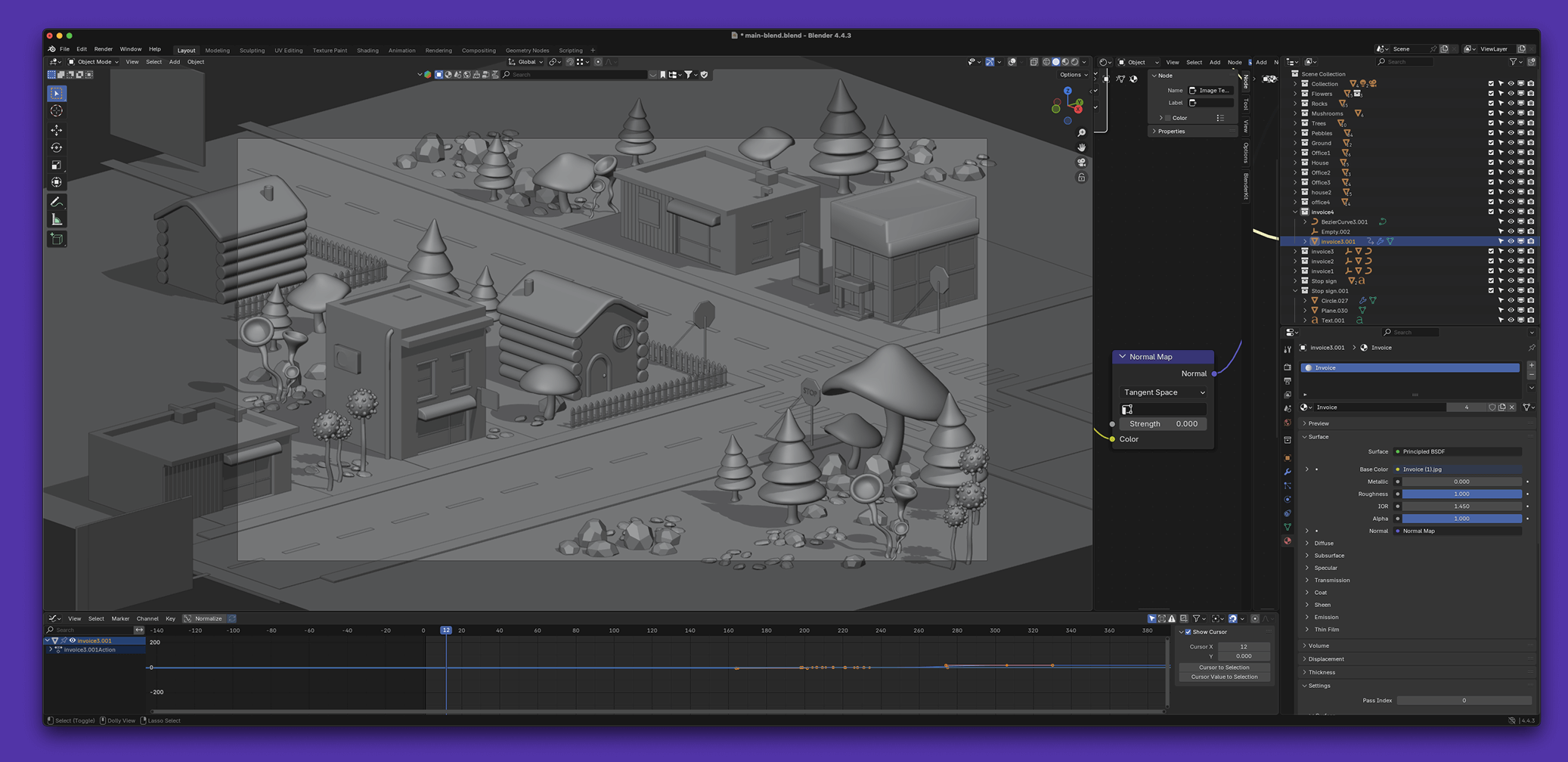Open the Render menu

pos(103,49)
